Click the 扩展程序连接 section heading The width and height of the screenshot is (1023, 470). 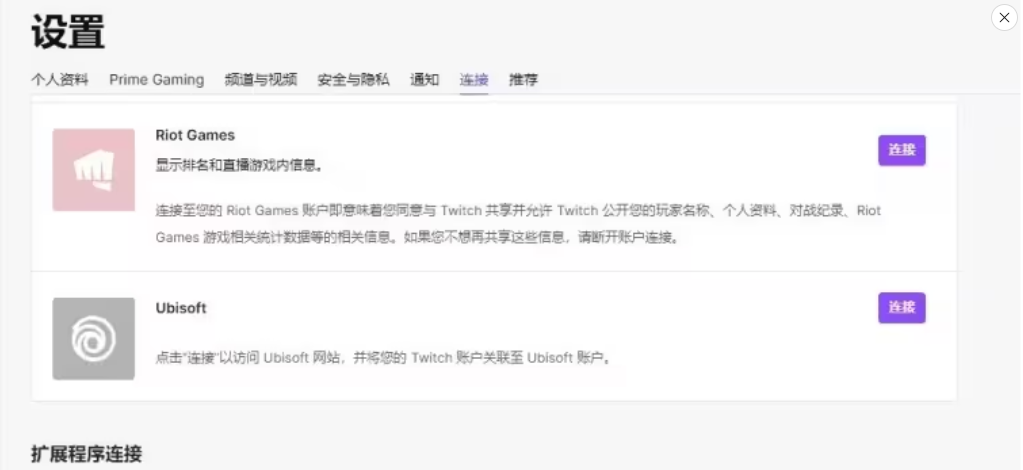click(x=87, y=454)
